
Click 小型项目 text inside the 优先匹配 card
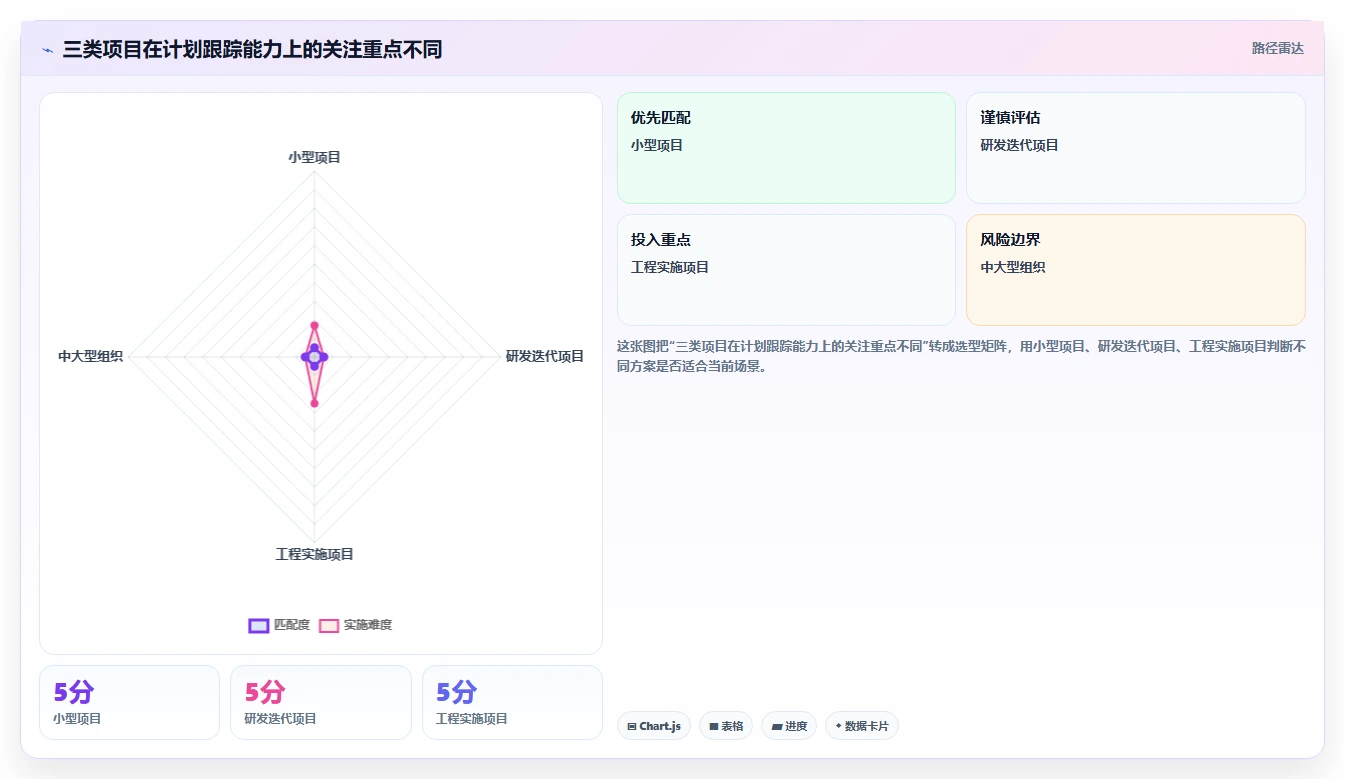click(x=657, y=145)
